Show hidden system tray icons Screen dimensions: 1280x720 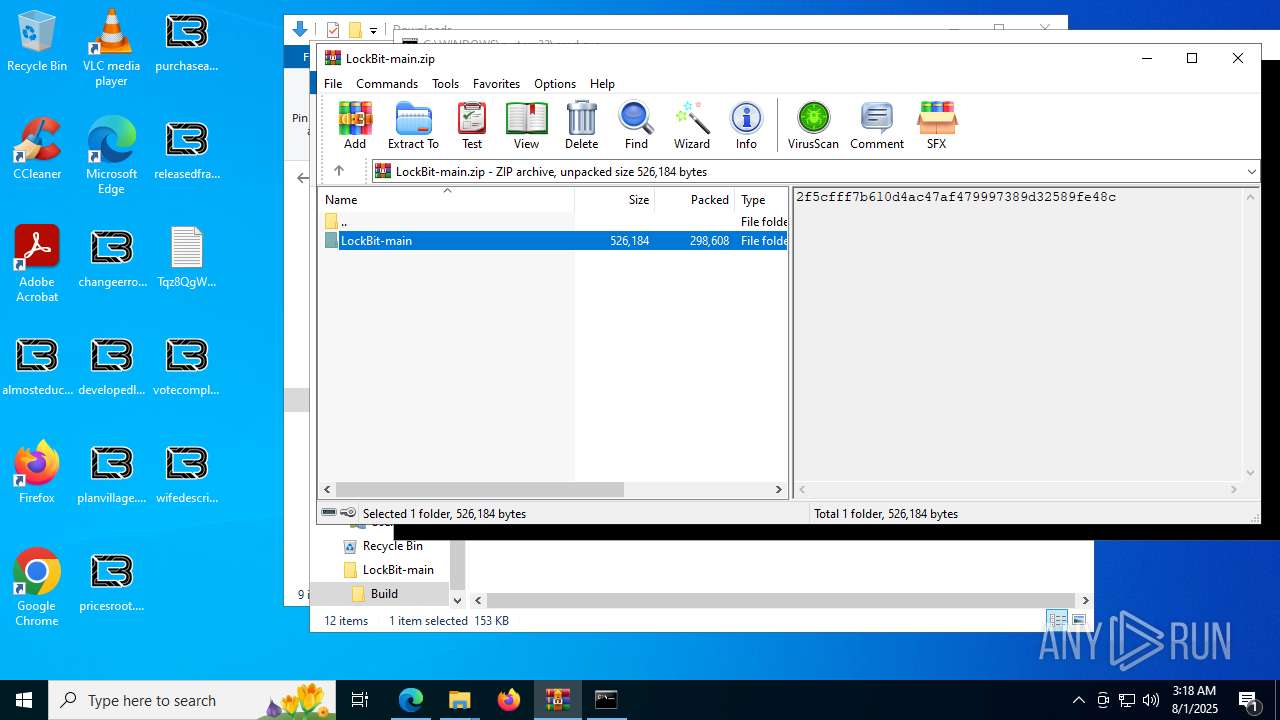(x=1078, y=700)
